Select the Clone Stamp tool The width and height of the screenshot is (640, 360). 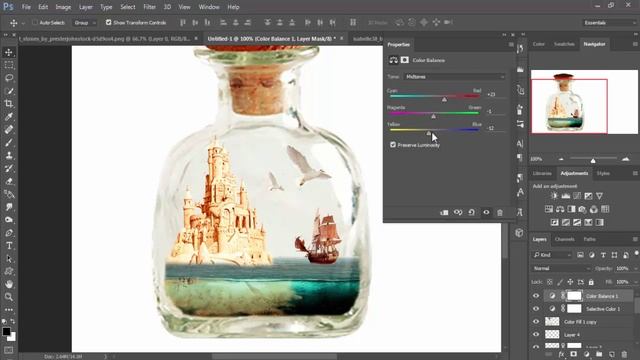tap(9, 156)
